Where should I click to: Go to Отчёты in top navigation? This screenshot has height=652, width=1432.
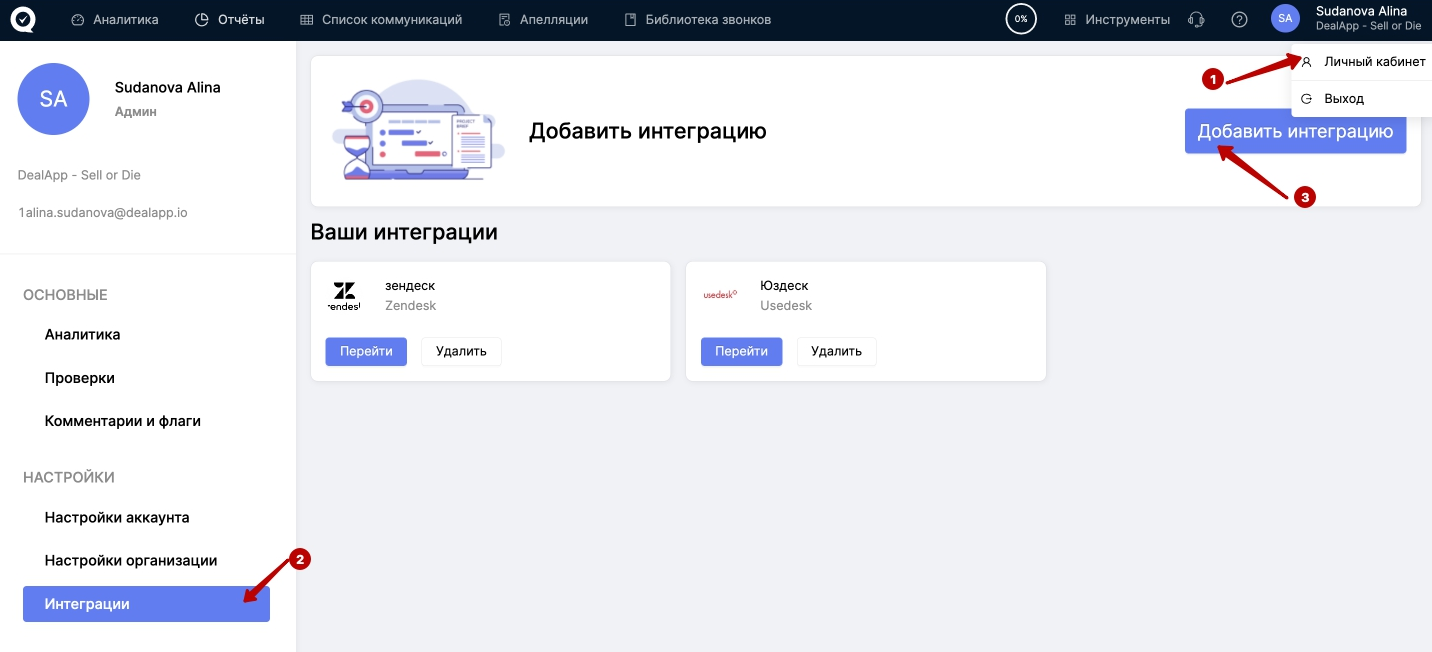[230, 20]
